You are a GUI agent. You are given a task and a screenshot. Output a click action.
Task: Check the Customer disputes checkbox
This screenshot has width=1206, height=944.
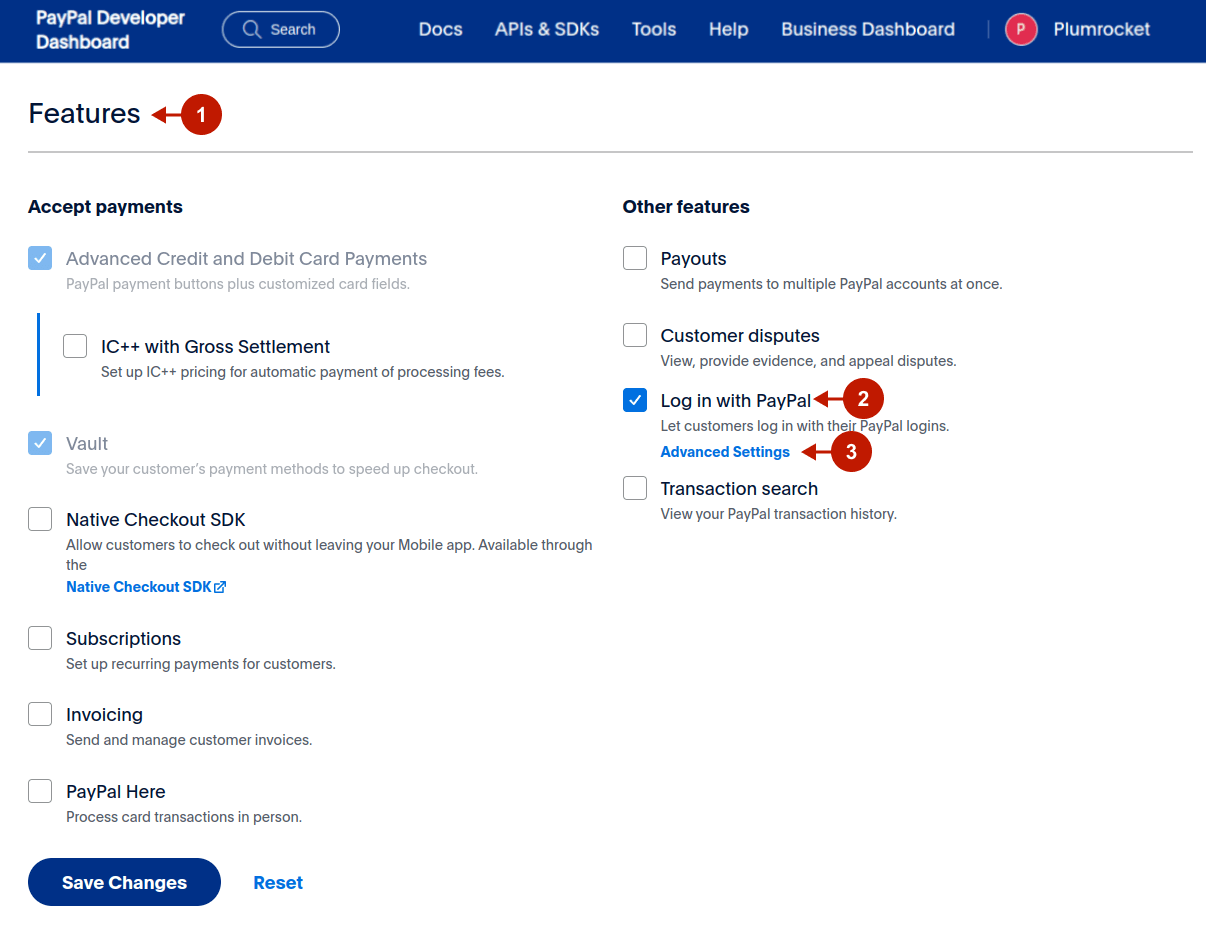coord(635,336)
